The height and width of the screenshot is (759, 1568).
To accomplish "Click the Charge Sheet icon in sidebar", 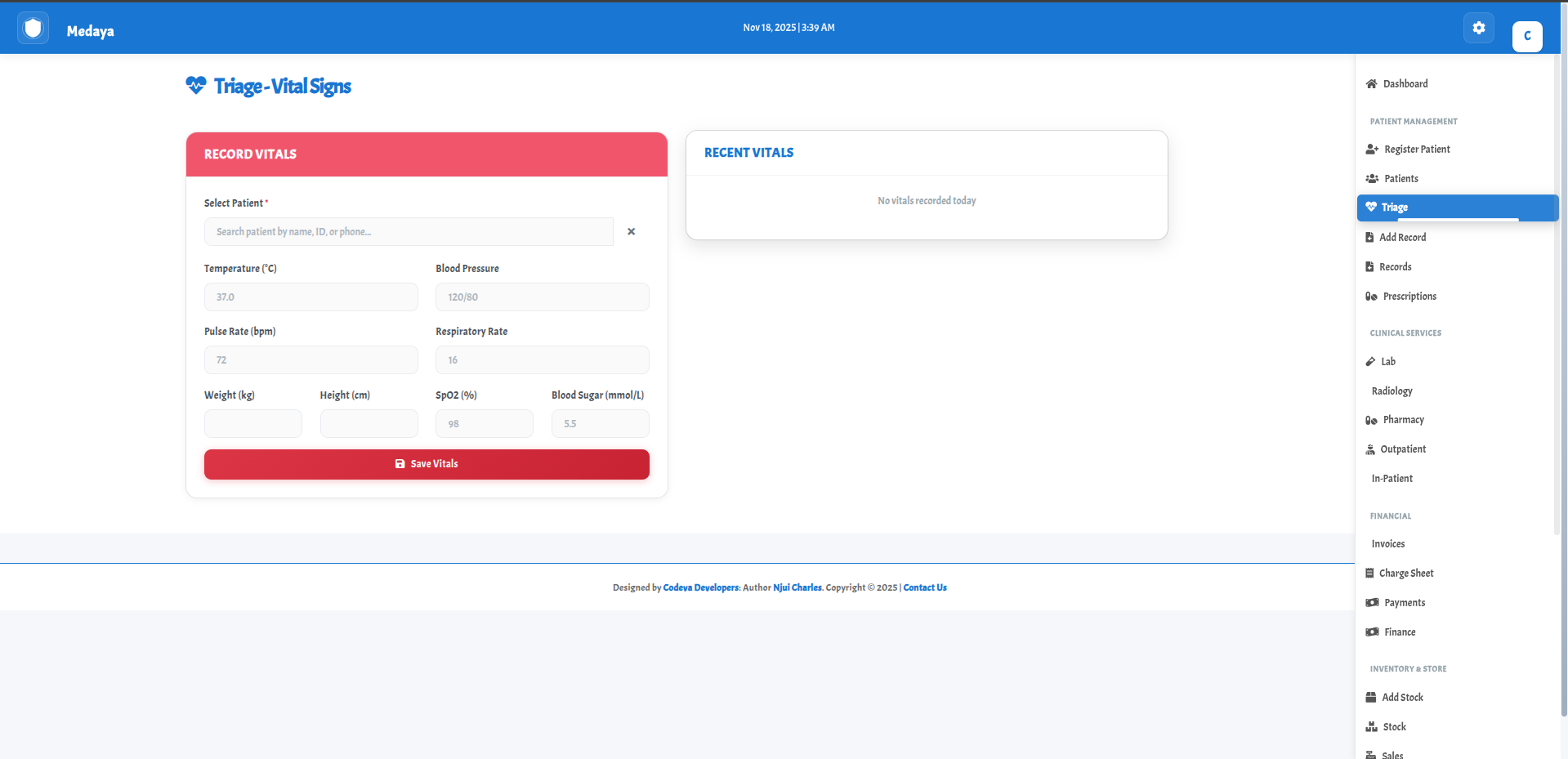I will click(1369, 574).
